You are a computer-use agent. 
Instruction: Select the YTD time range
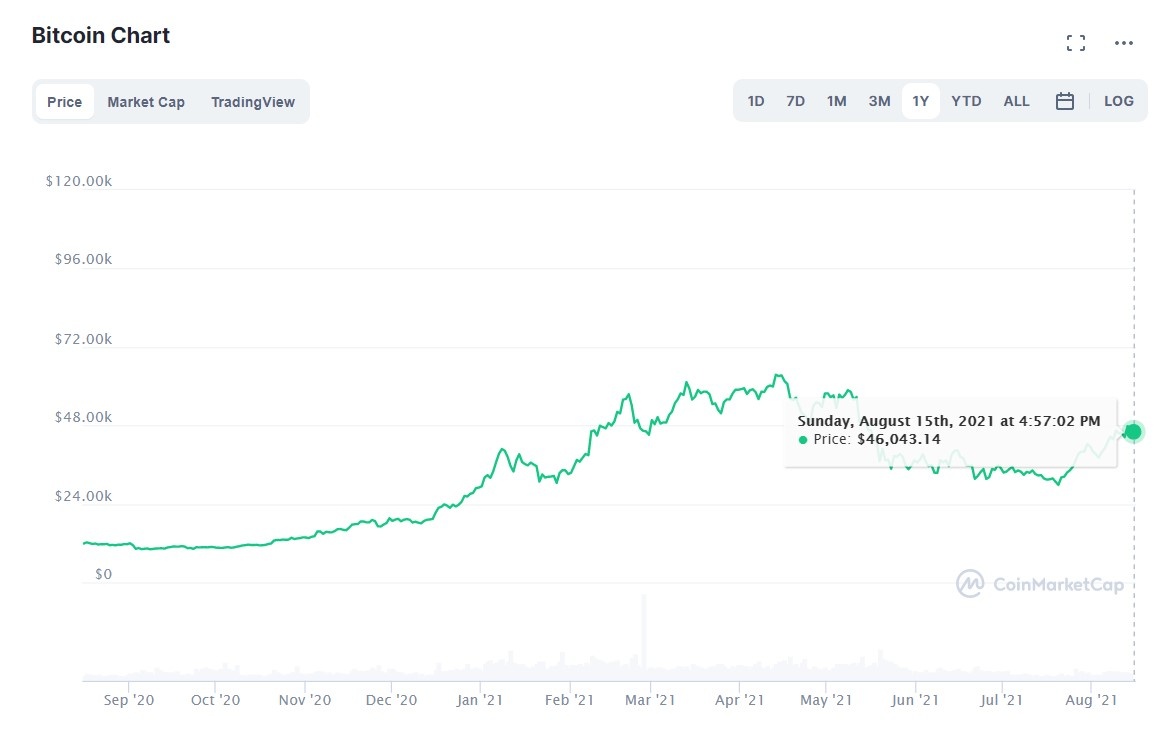coord(966,100)
